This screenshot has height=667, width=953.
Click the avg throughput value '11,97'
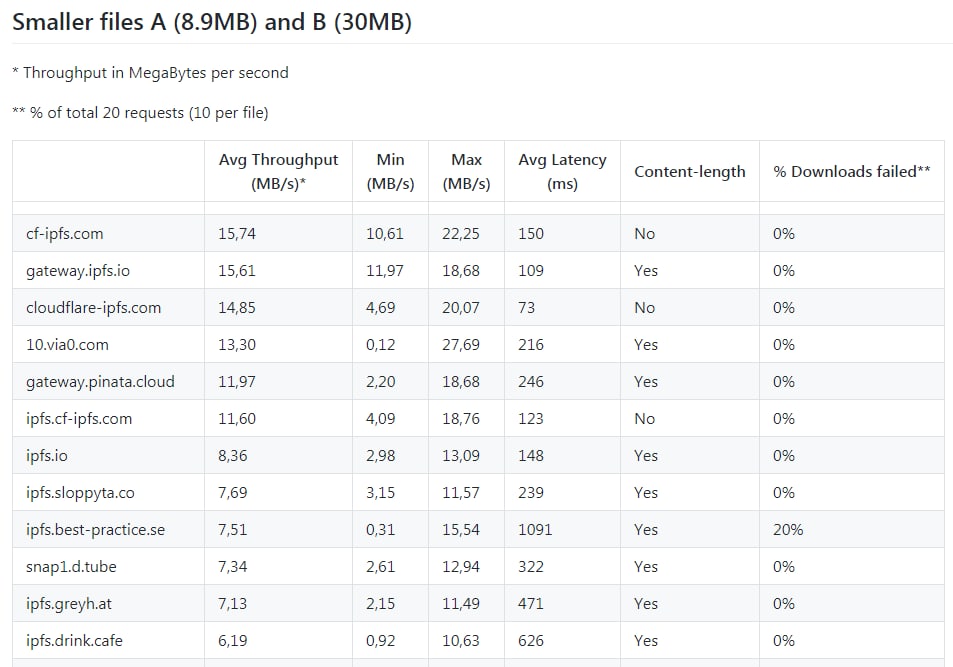(x=237, y=382)
